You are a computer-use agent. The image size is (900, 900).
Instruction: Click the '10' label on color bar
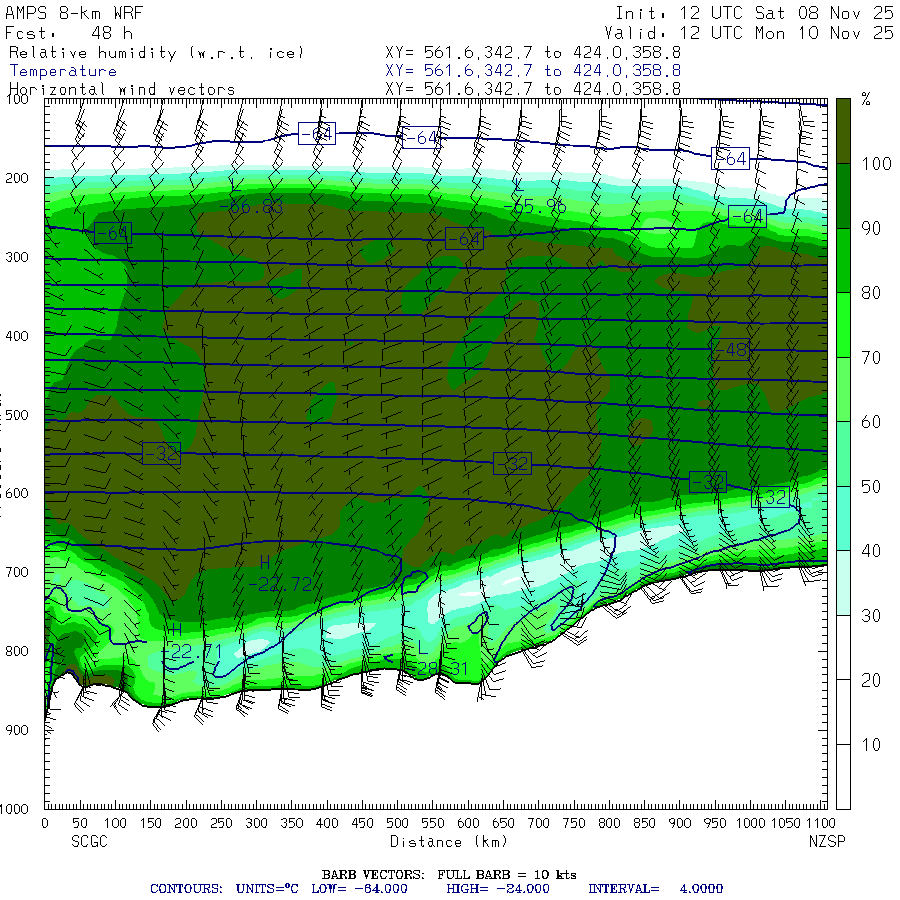(x=871, y=745)
